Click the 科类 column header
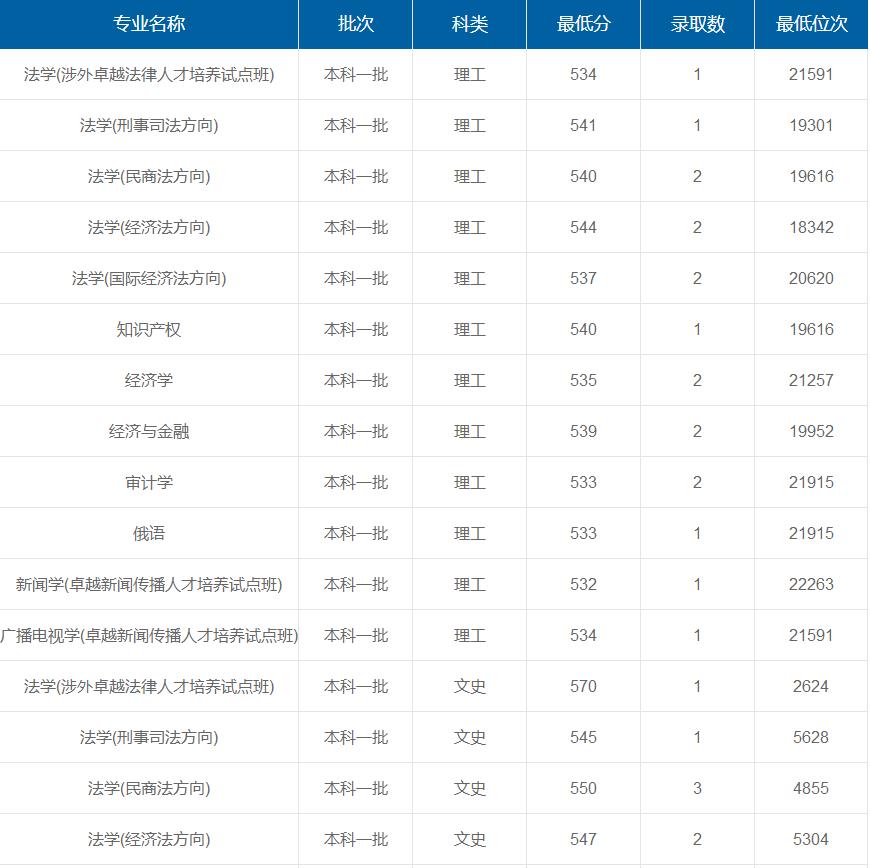 pos(468,24)
